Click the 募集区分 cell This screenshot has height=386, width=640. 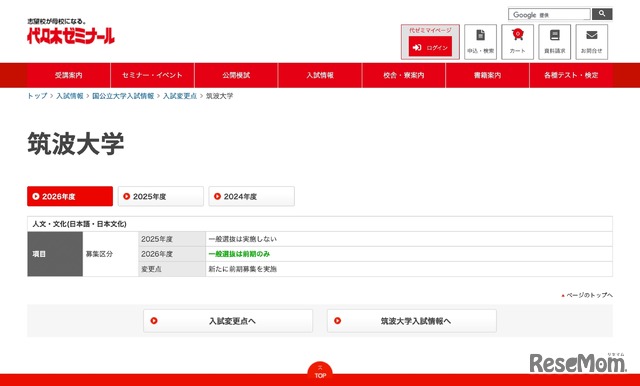point(111,254)
